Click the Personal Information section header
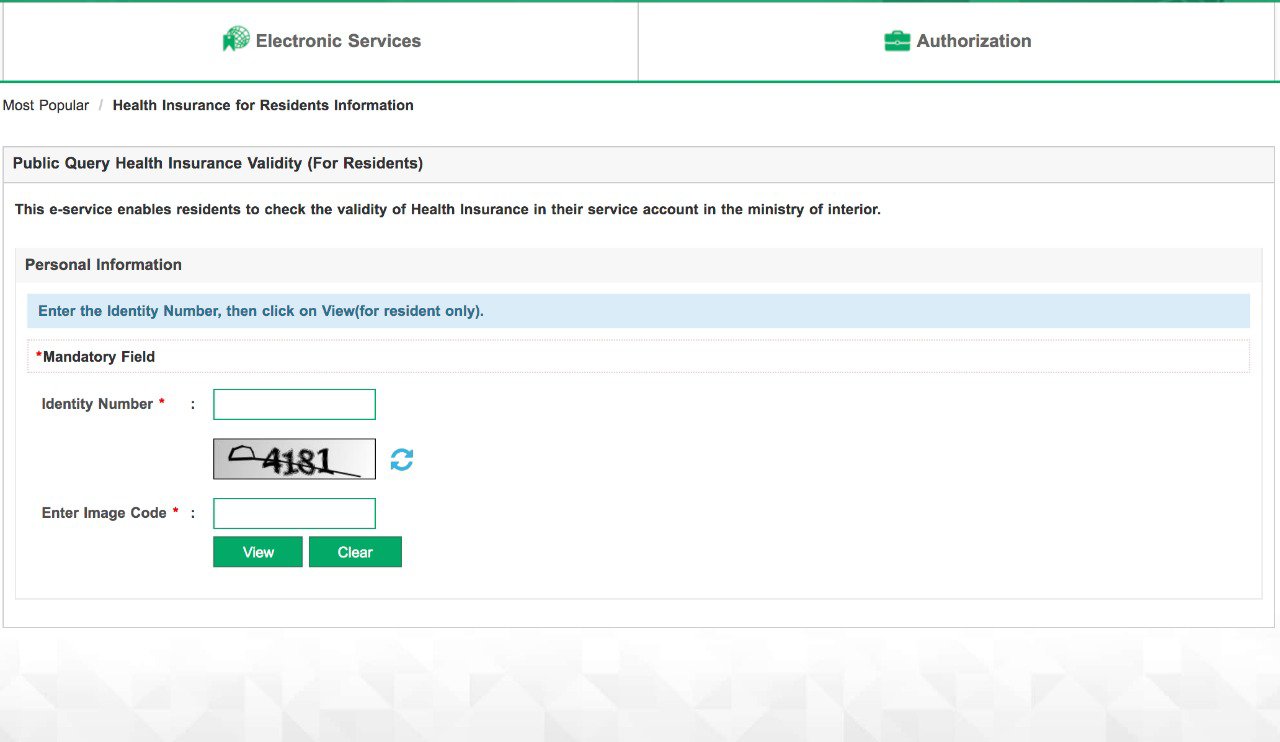 click(x=103, y=265)
